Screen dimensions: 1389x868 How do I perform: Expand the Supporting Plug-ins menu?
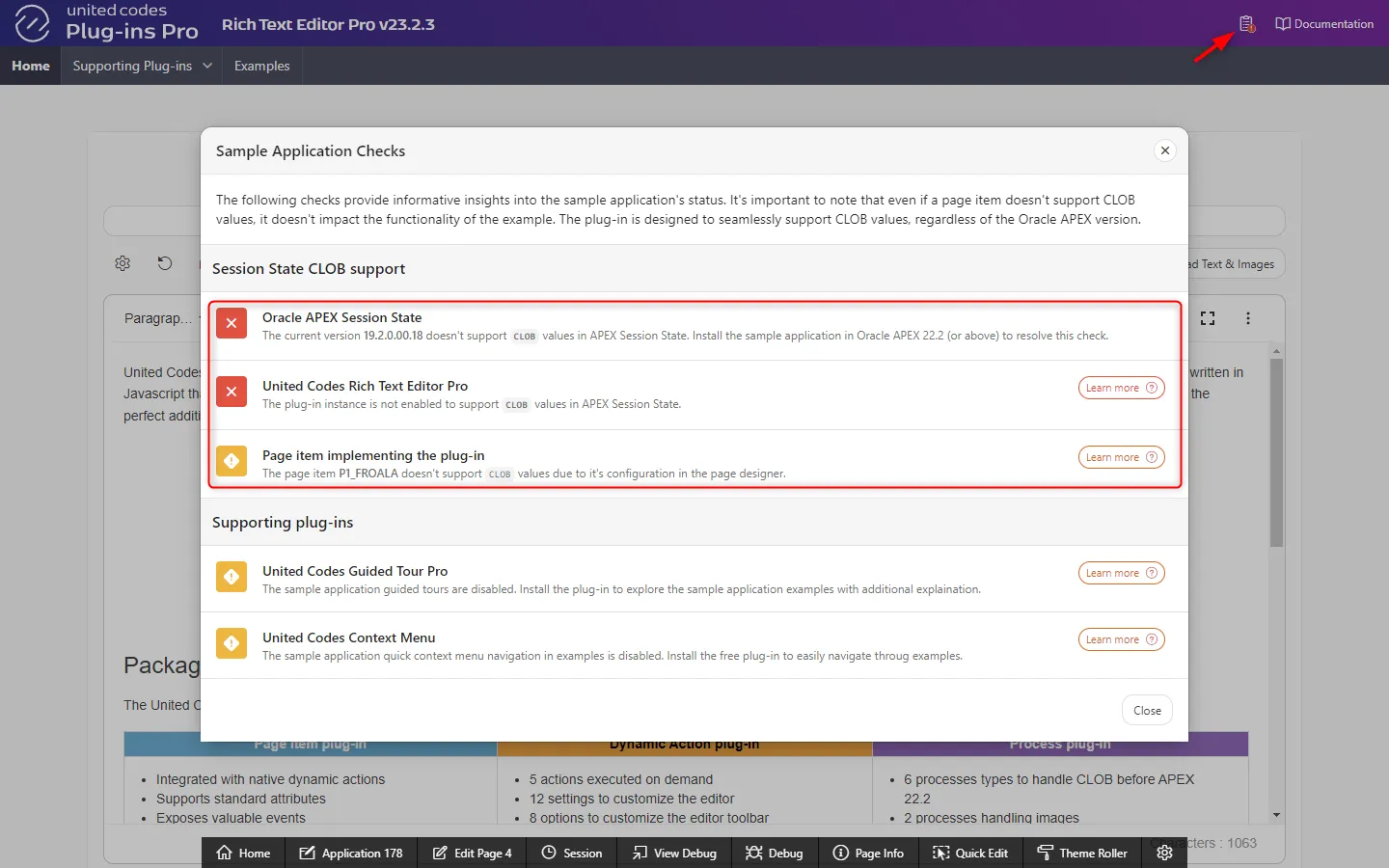click(141, 66)
